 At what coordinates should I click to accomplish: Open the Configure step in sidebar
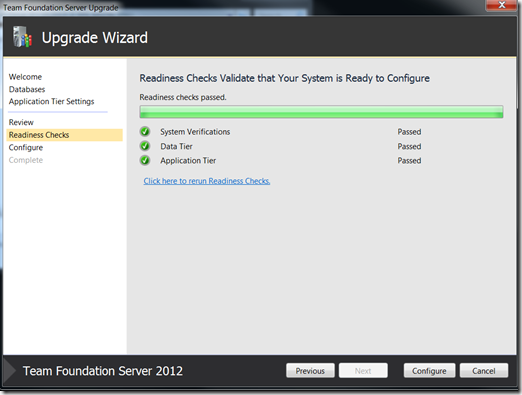(x=26, y=147)
